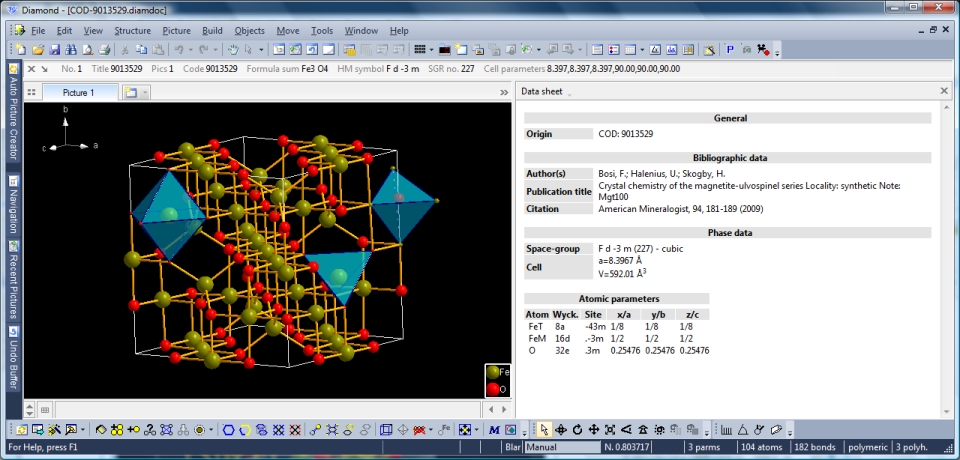Click the red O legend swatch
This screenshot has height=460, width=960.
click(x=493, y=389)
